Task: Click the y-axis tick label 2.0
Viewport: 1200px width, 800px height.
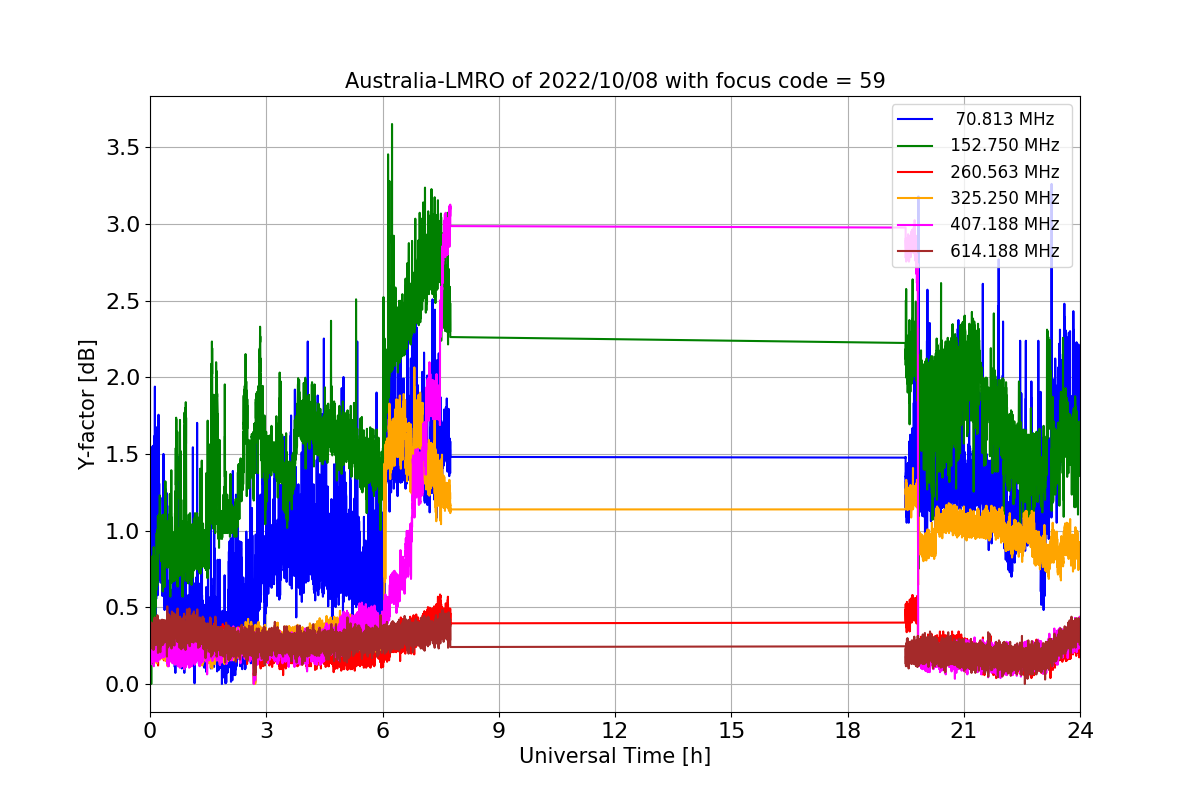Action: point(124,378)
